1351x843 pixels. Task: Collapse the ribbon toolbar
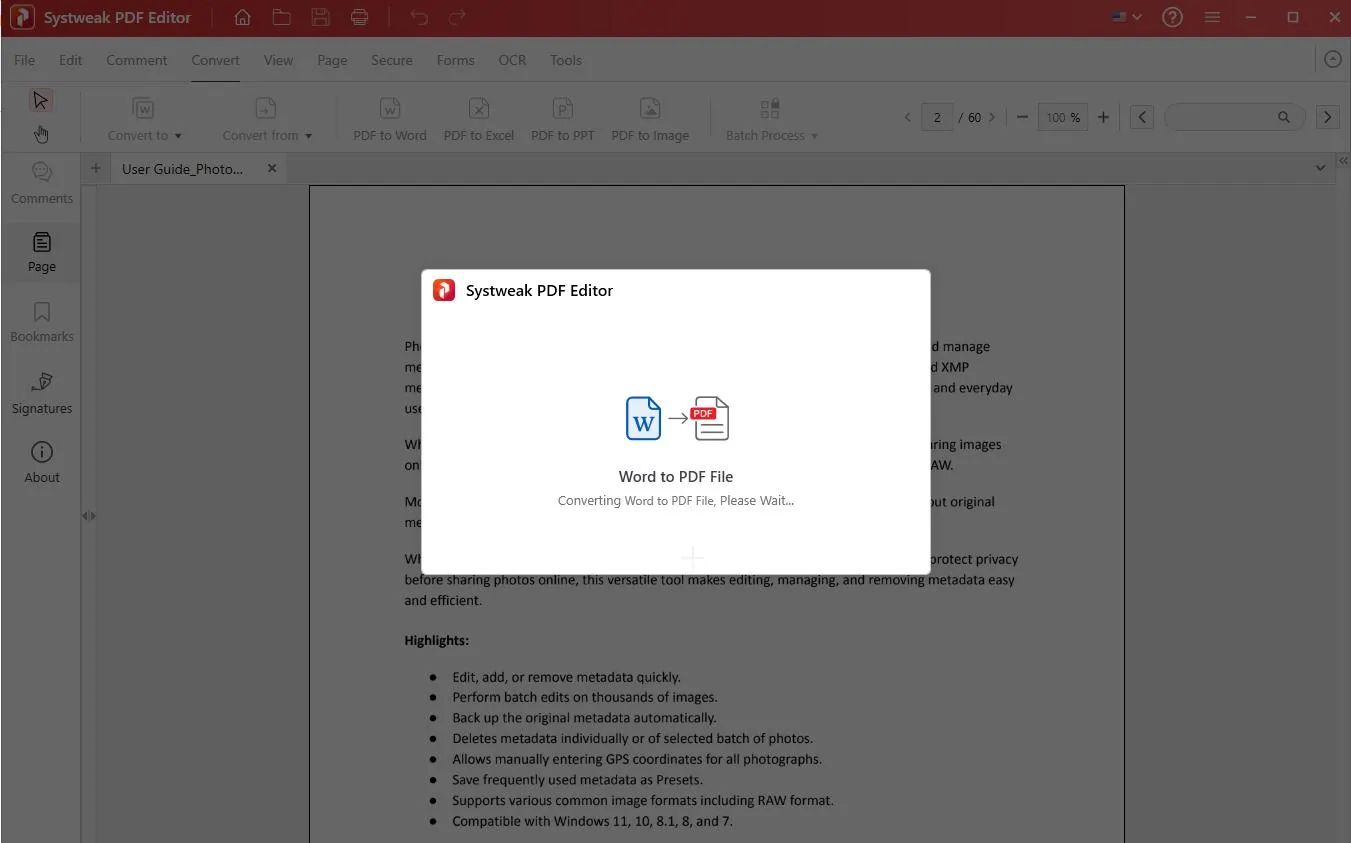(1332, 60)
